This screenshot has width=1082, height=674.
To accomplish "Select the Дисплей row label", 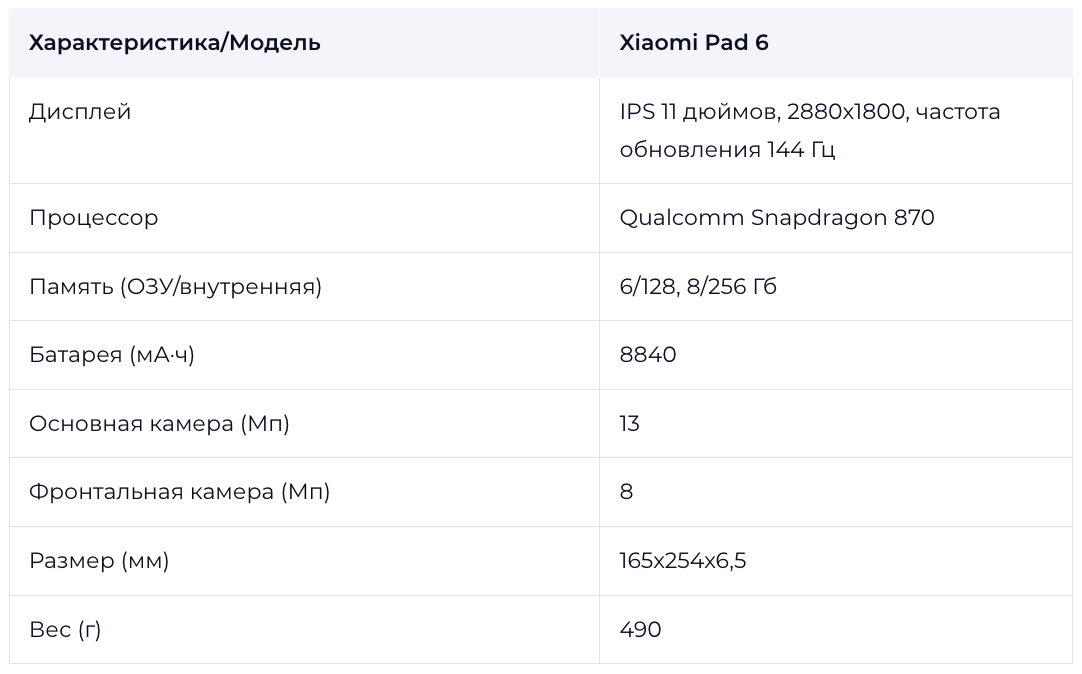I will (80, 112).
